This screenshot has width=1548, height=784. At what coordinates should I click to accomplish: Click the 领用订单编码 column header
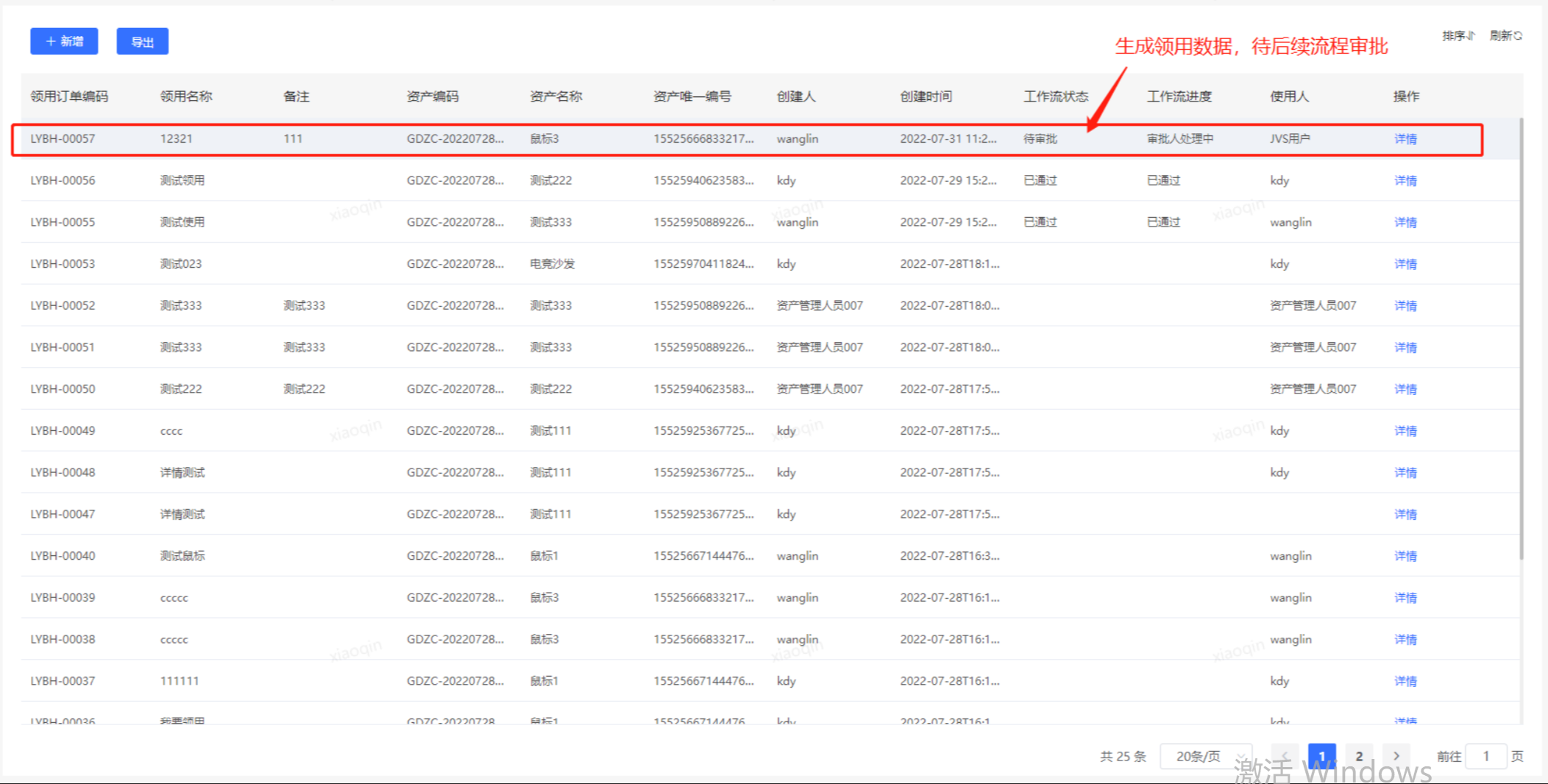tap(69, 96)
